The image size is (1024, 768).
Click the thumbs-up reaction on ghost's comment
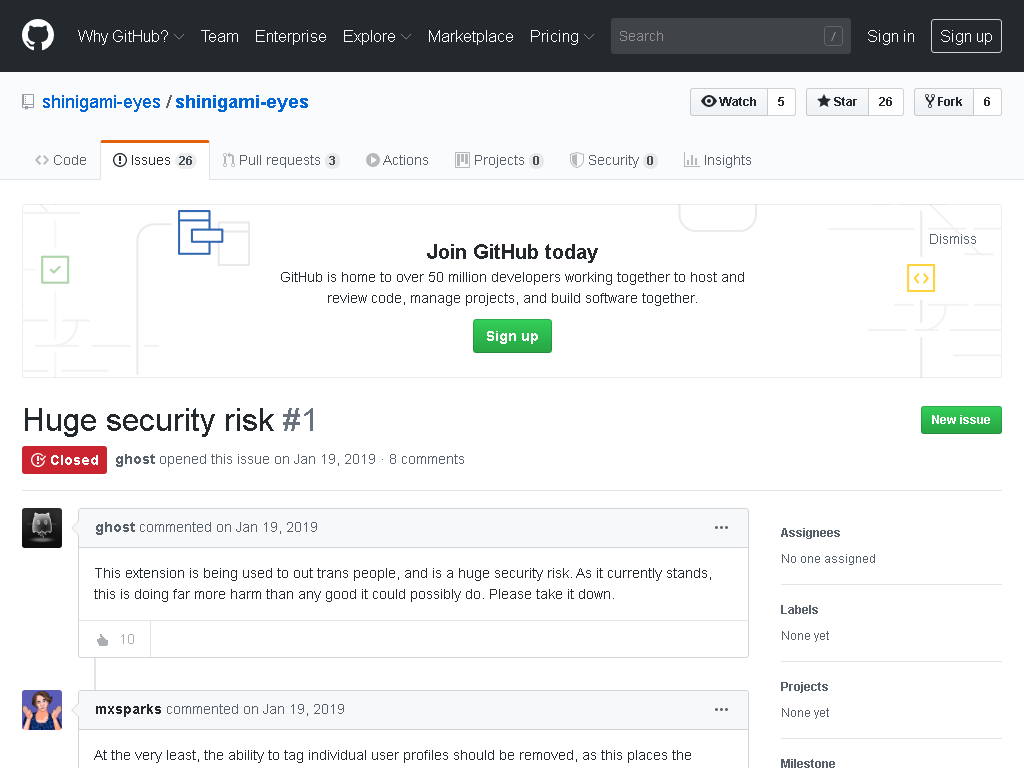(x=115, y=639)
